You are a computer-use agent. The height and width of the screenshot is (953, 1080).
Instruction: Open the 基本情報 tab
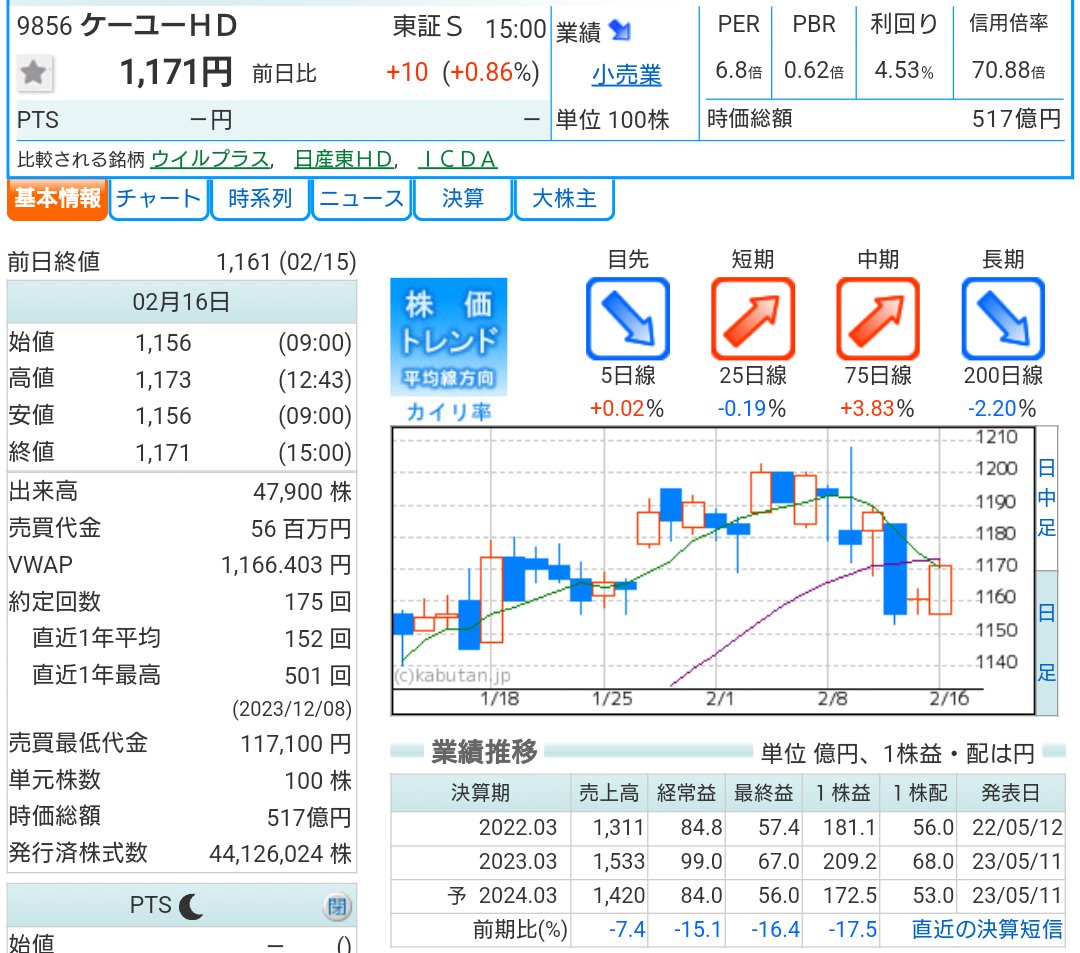pyautogui.click(x=58, y=199)
